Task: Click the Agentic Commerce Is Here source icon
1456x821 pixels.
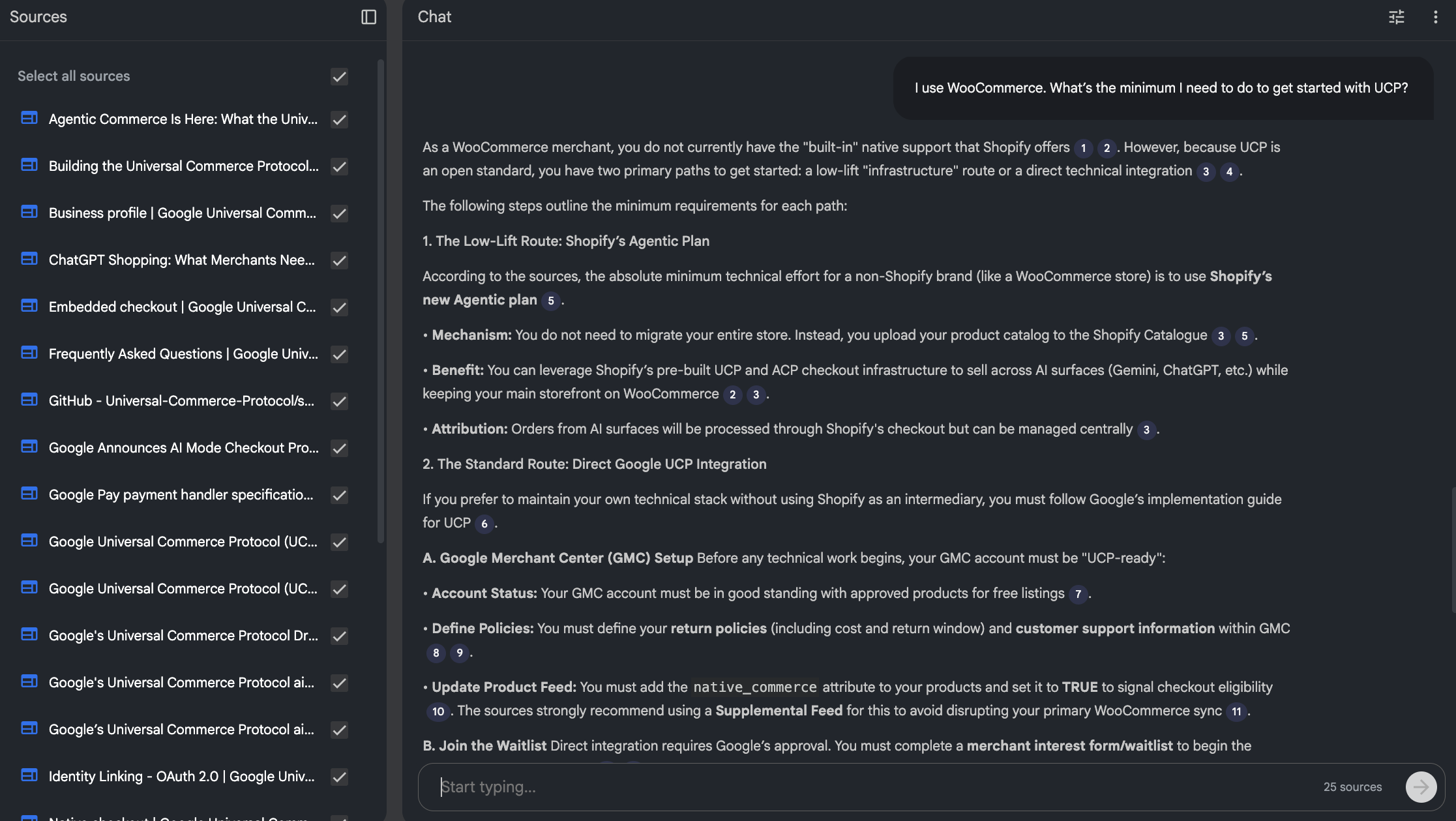Action: click(29, 118)
